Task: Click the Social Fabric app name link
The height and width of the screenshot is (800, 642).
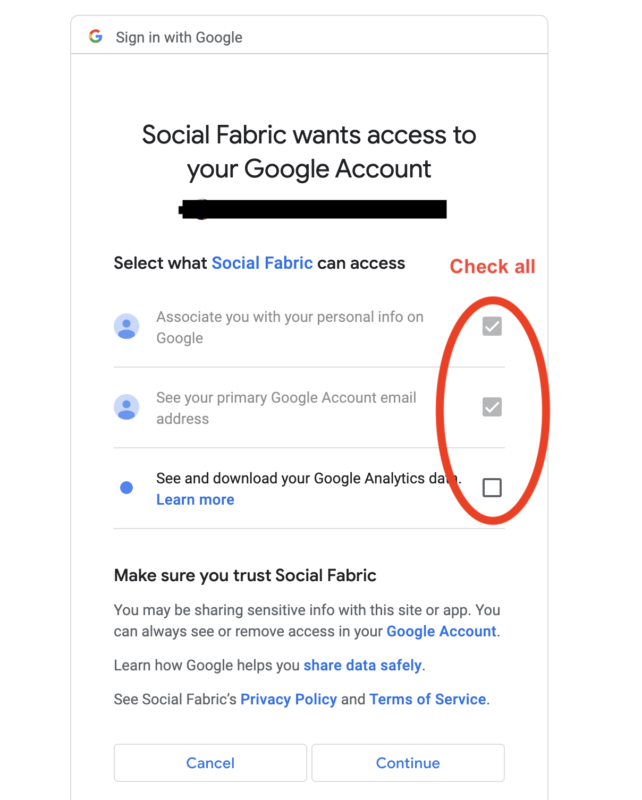Action: [262, 263]
